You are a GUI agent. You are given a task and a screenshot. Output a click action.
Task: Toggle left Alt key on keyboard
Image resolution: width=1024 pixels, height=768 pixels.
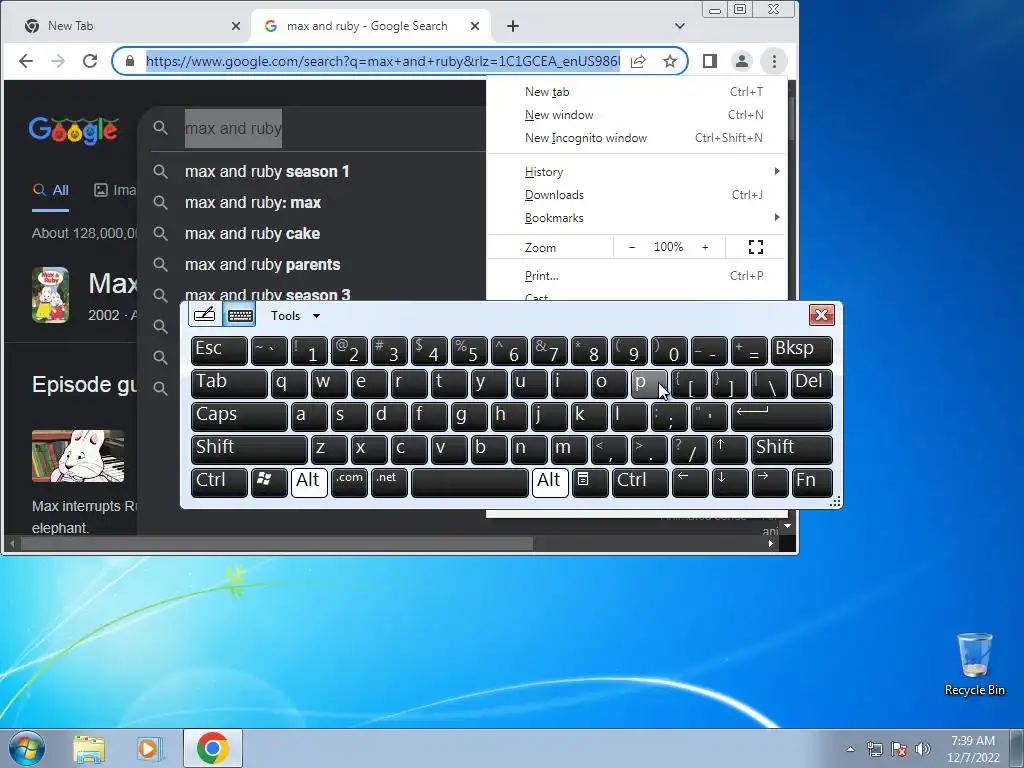[309, 482]
